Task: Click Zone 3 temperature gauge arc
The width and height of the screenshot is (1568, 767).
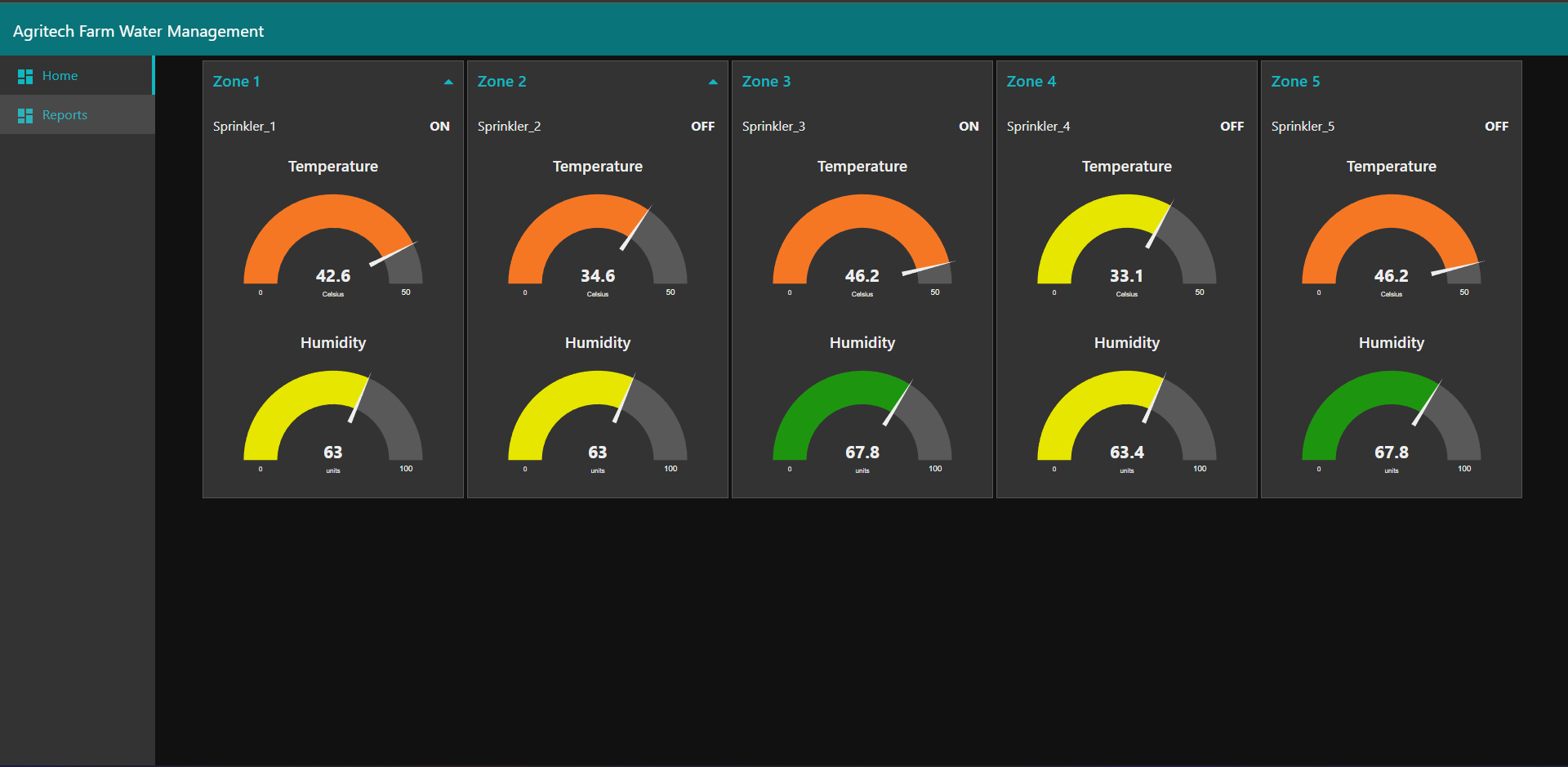Action: click(862, 211)
